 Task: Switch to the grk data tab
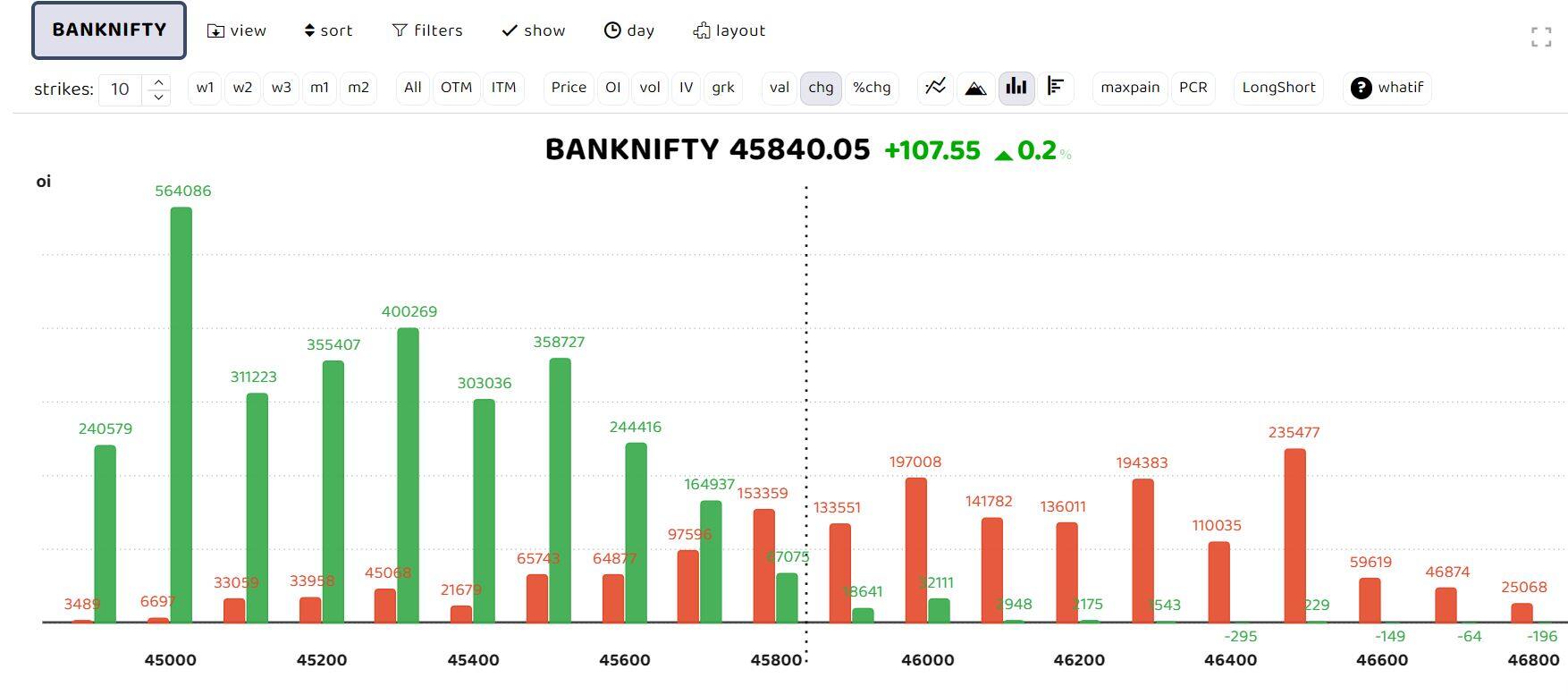coord(723,88)
